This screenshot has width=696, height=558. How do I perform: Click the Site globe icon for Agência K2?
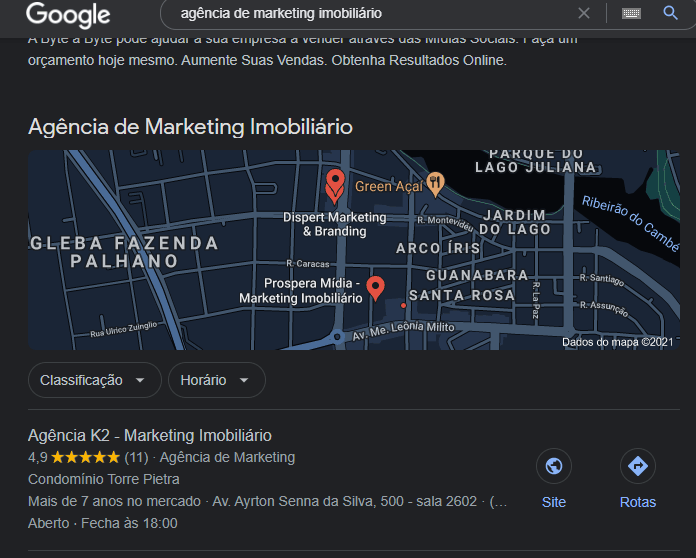554,466
